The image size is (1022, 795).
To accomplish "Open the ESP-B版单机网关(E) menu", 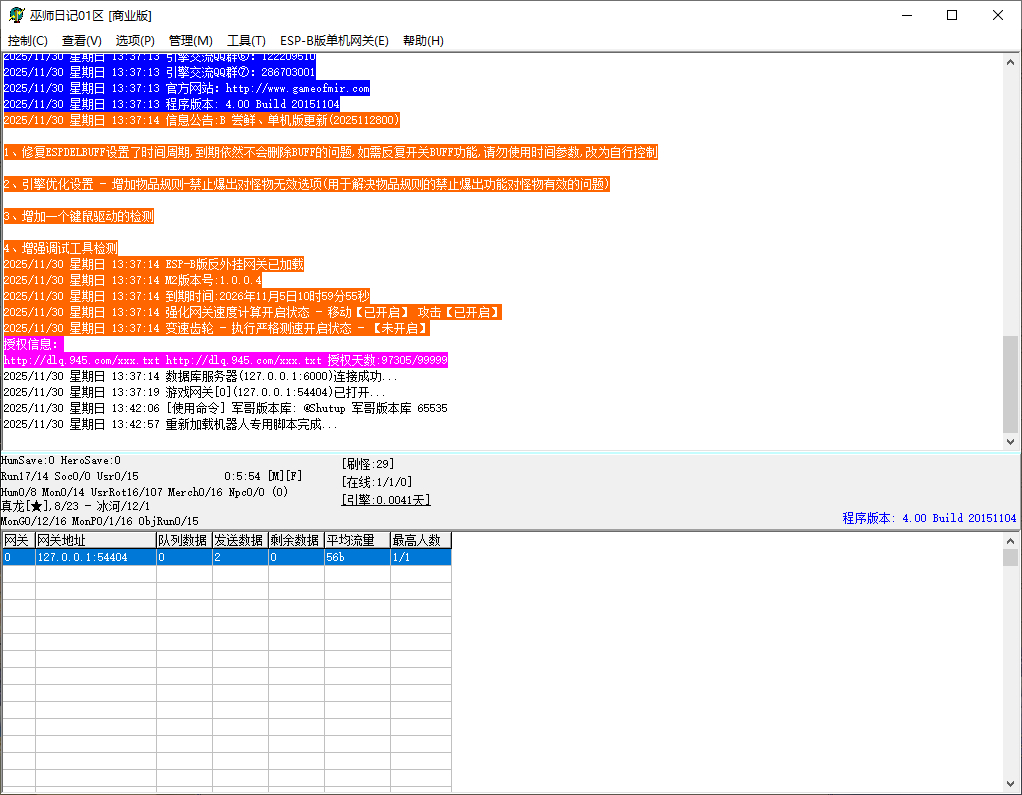I will pos(334,40).
